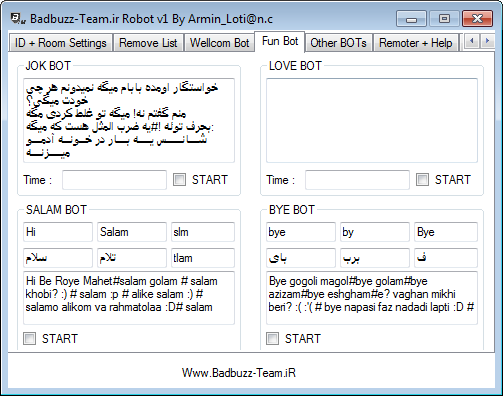
Task: Click the BYE BOT replies text area
Action: pyautogui.click(x=372, y=298)
